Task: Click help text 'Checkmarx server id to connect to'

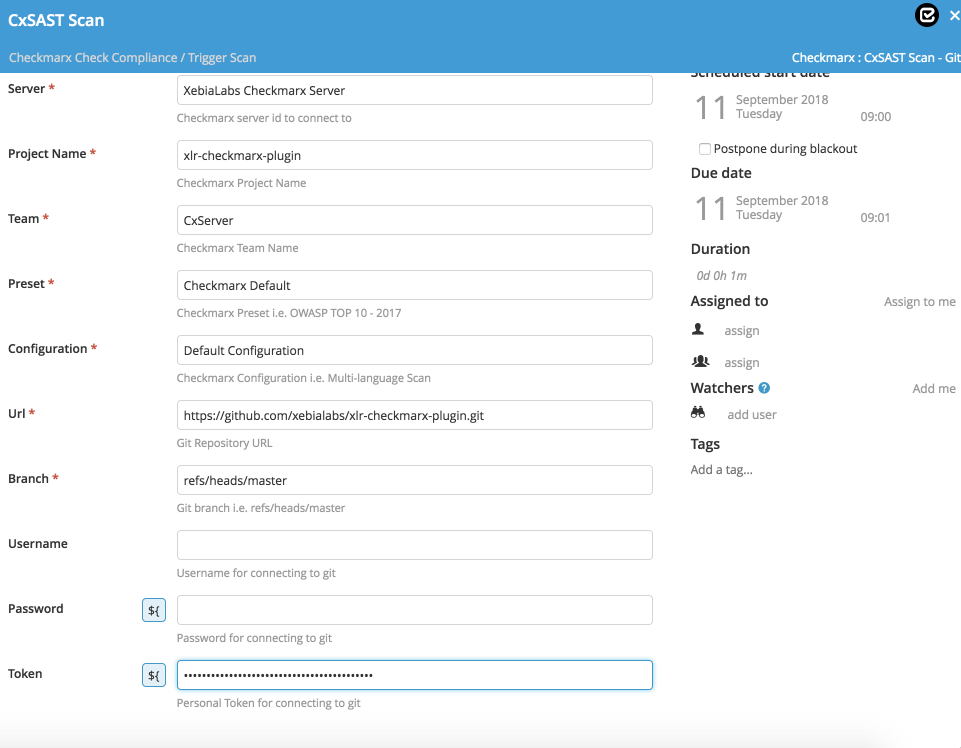Action: click(x=264, y=118)
